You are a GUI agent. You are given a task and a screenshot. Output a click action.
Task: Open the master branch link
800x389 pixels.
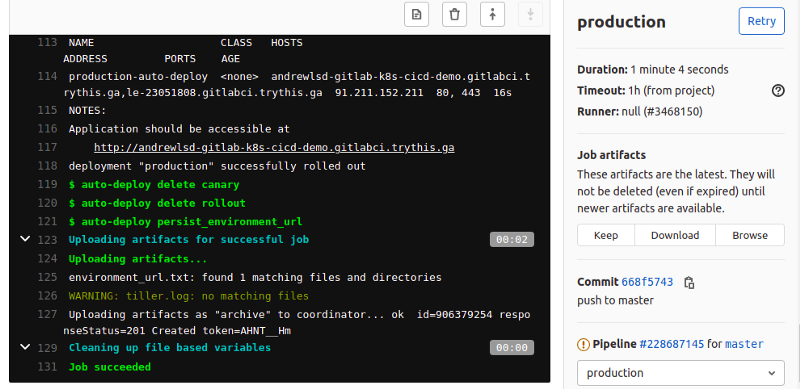click(x=744, y=344)
